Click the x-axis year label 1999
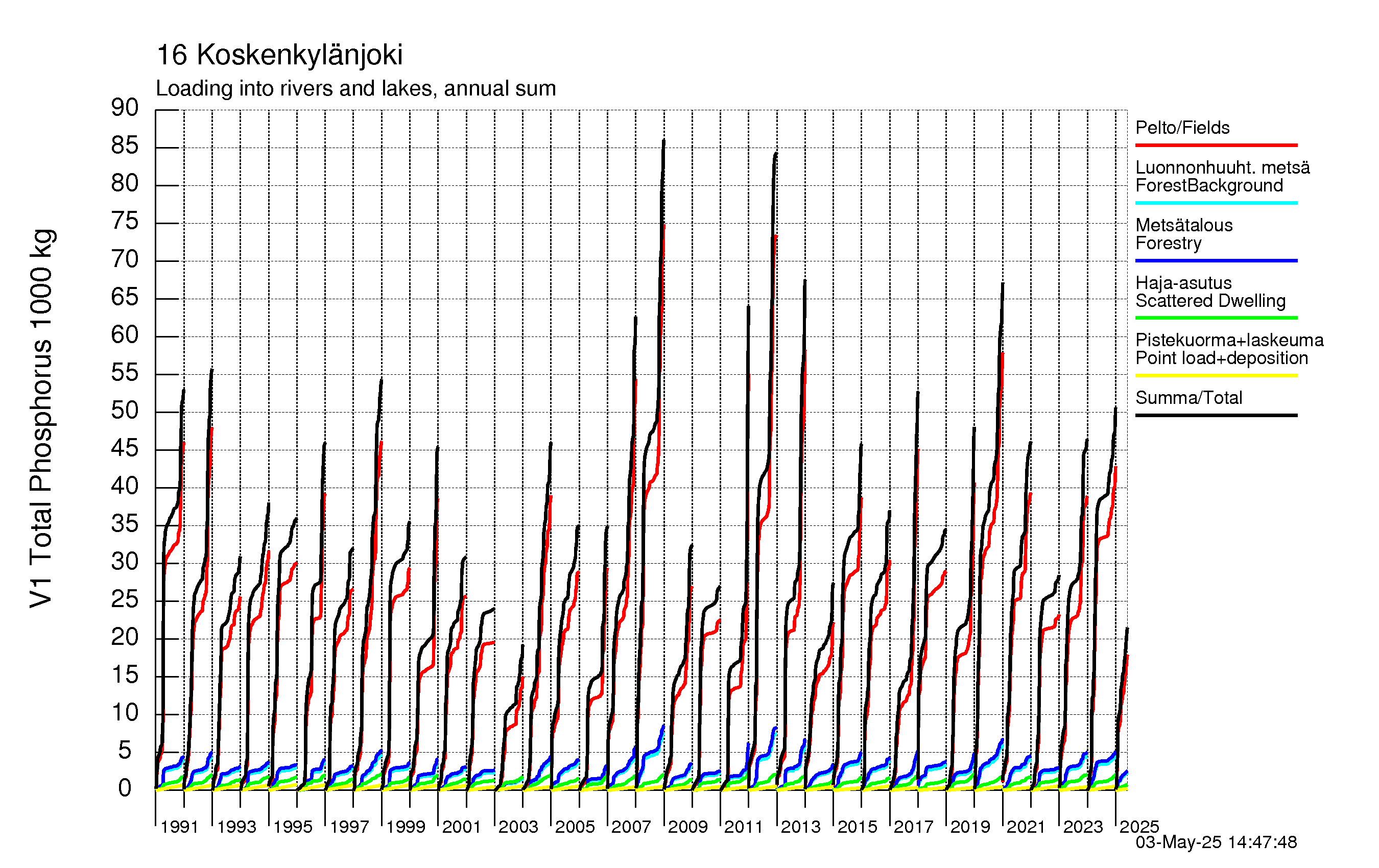 [x=406, y=827]
